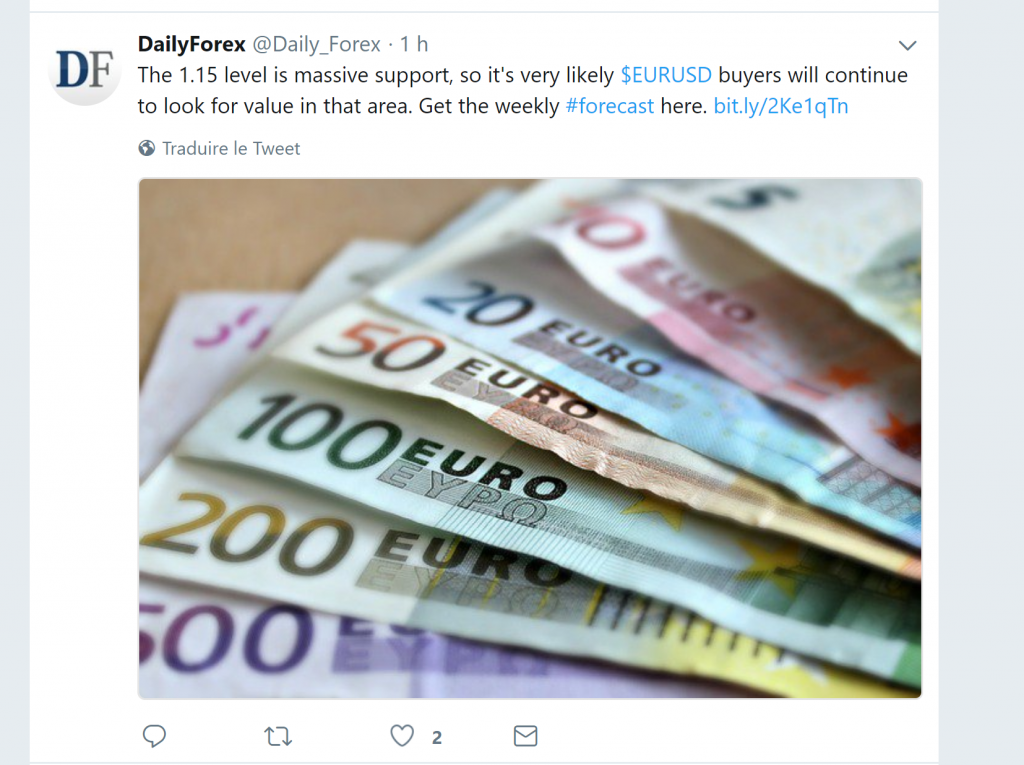This screenshot has height=765, width=1024.
Task: Visit the bit.ly/2Ke1qTn link
Action: coord(780,106)
